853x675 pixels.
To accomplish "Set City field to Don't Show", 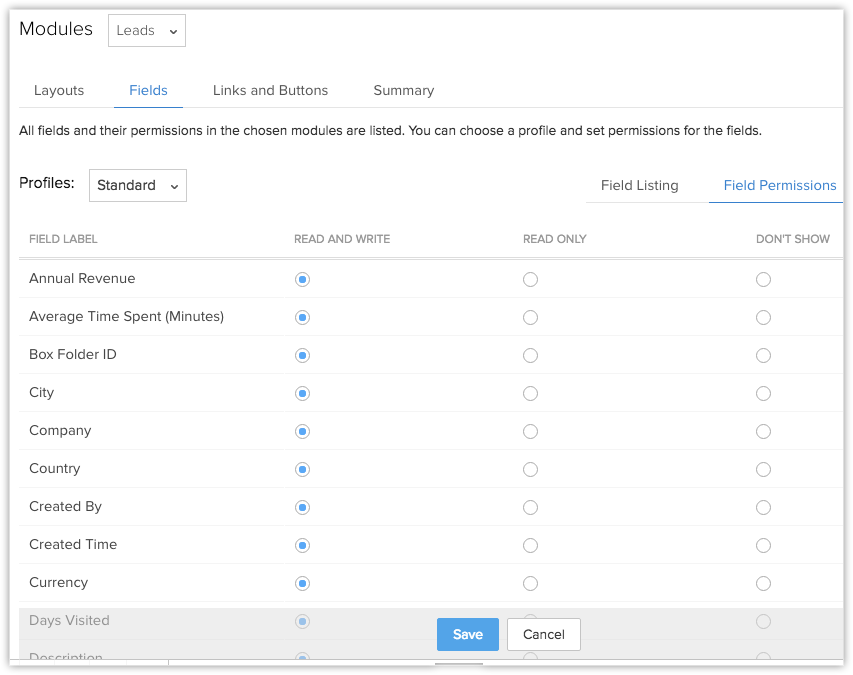I will [763, 394].
